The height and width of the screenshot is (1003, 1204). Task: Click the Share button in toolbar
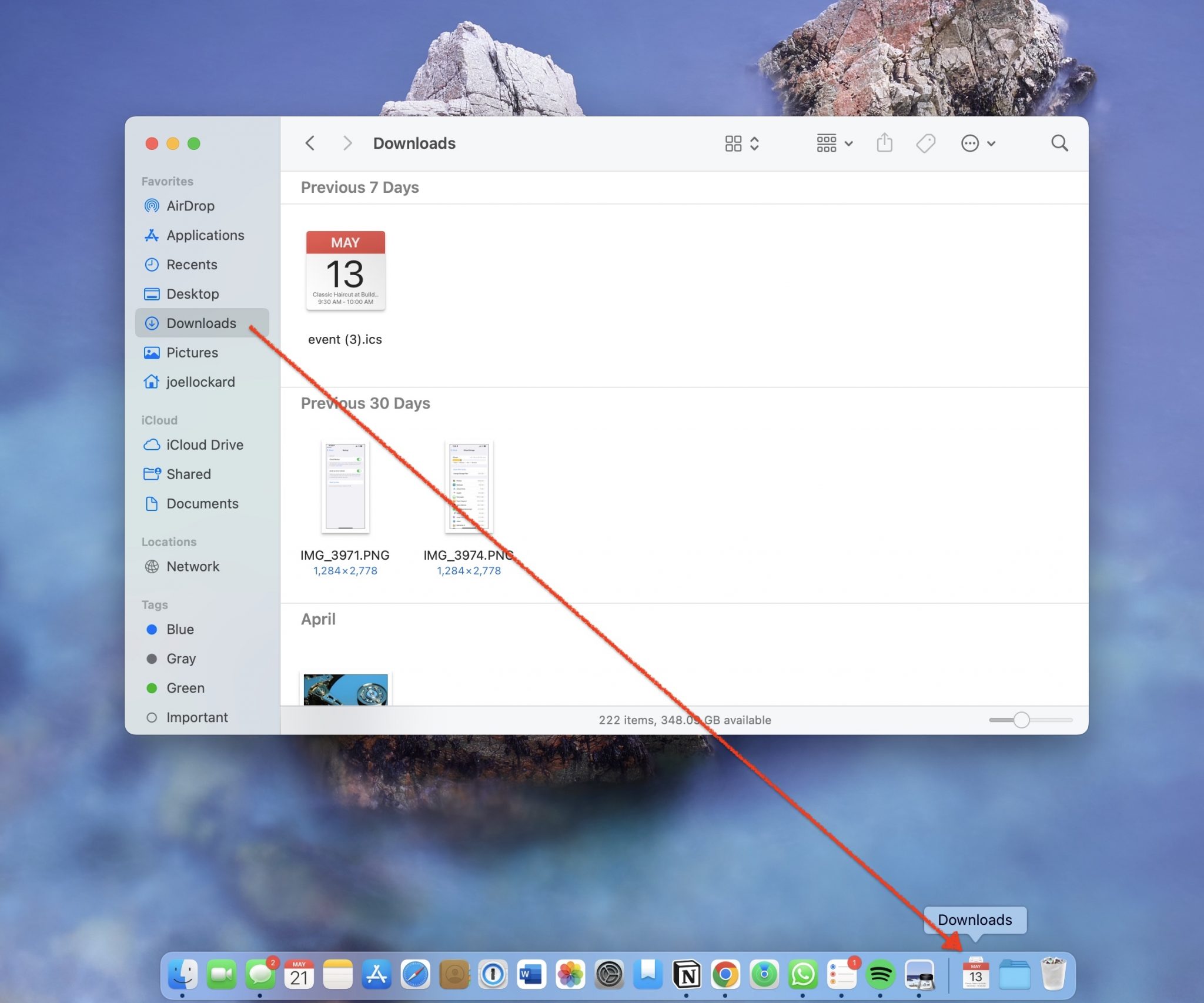click(x=885, y=142)
